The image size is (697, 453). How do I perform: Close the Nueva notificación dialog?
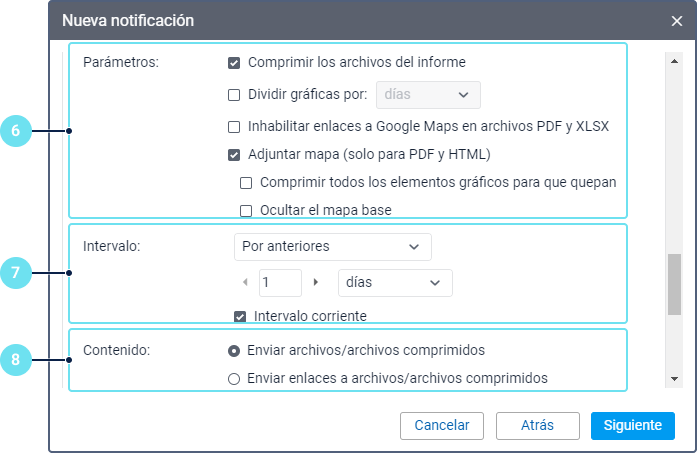tap(677, 21)
